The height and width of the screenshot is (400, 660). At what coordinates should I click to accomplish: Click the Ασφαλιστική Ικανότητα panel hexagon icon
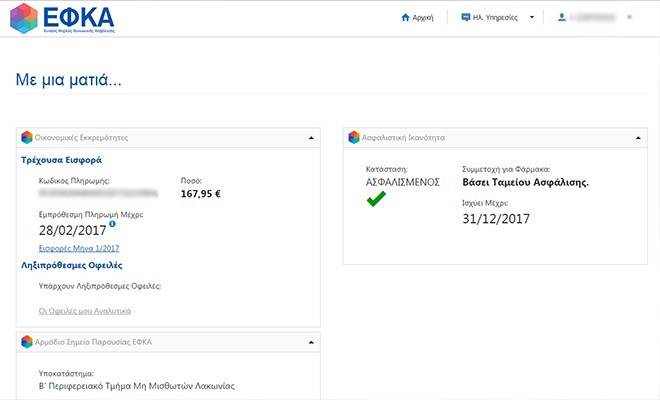(354, 137)
